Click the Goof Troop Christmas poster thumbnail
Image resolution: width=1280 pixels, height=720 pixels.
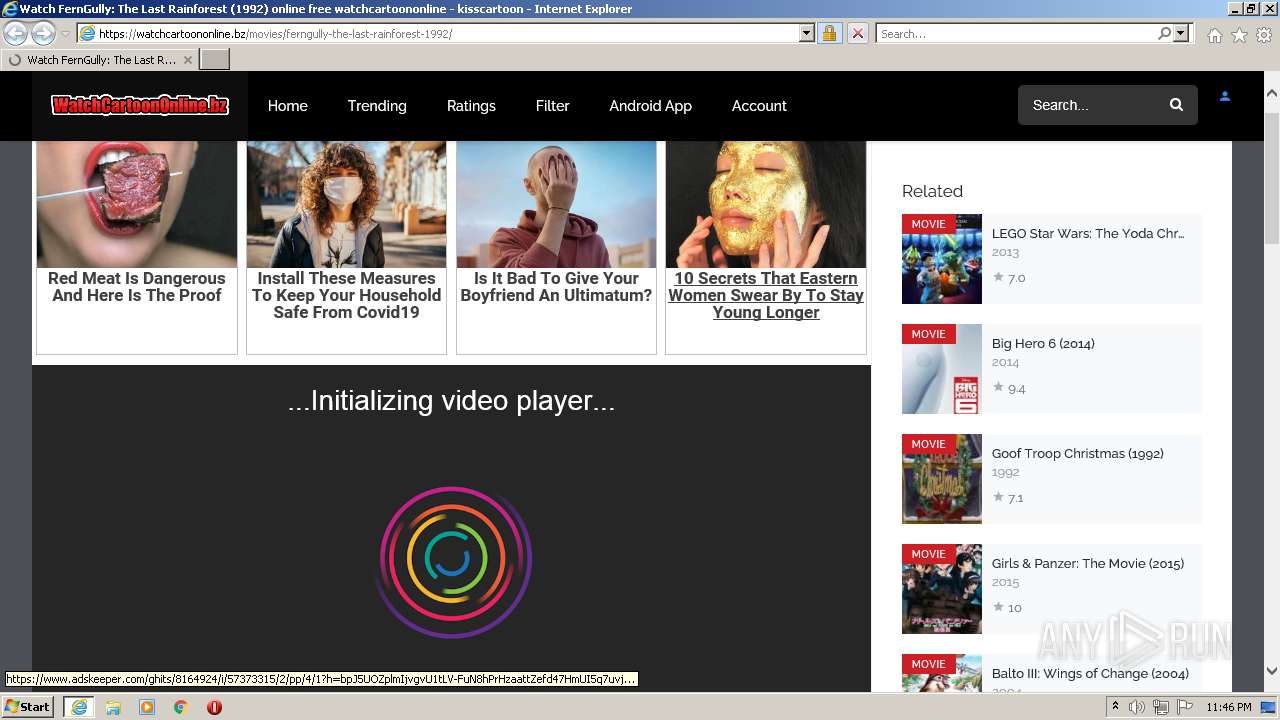coord(942,479)
